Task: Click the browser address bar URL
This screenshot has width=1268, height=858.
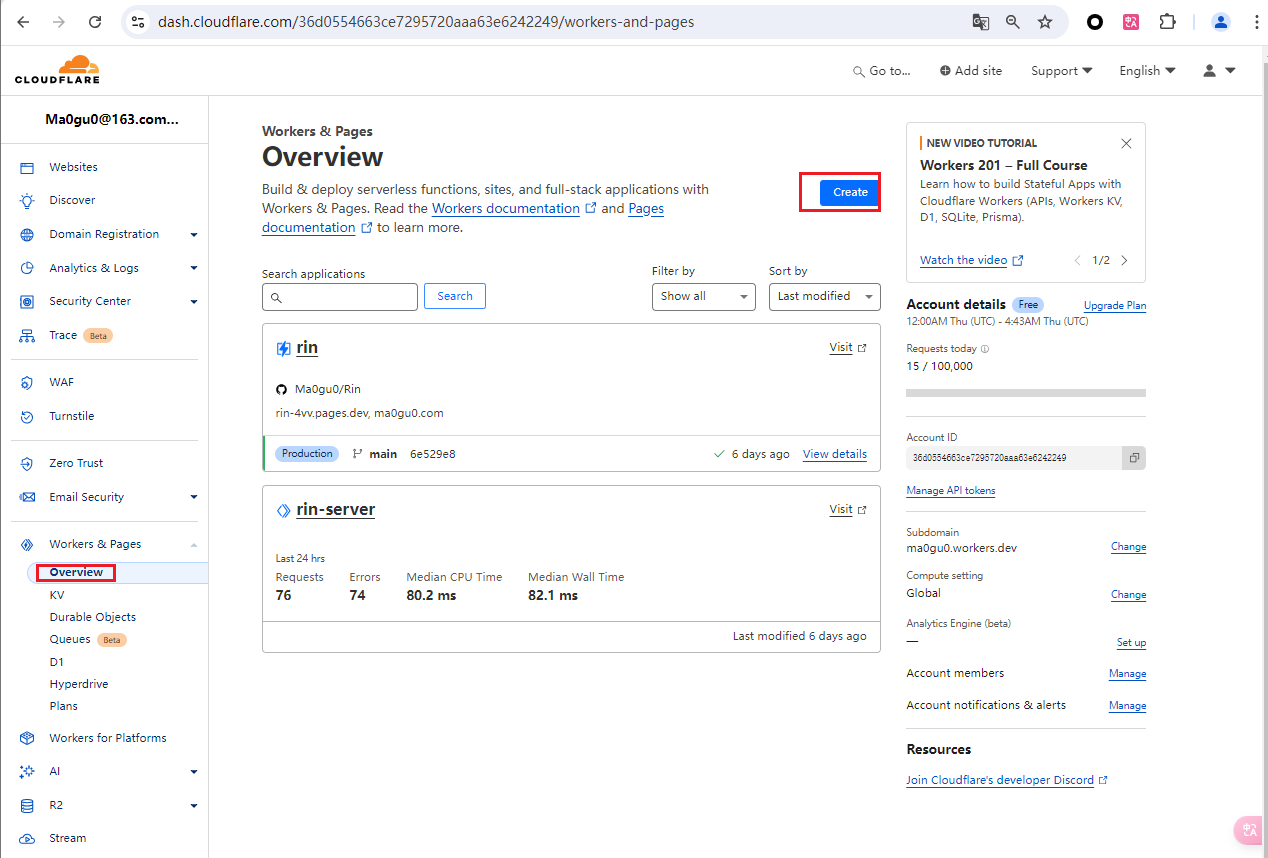Action: coord(426,22)
